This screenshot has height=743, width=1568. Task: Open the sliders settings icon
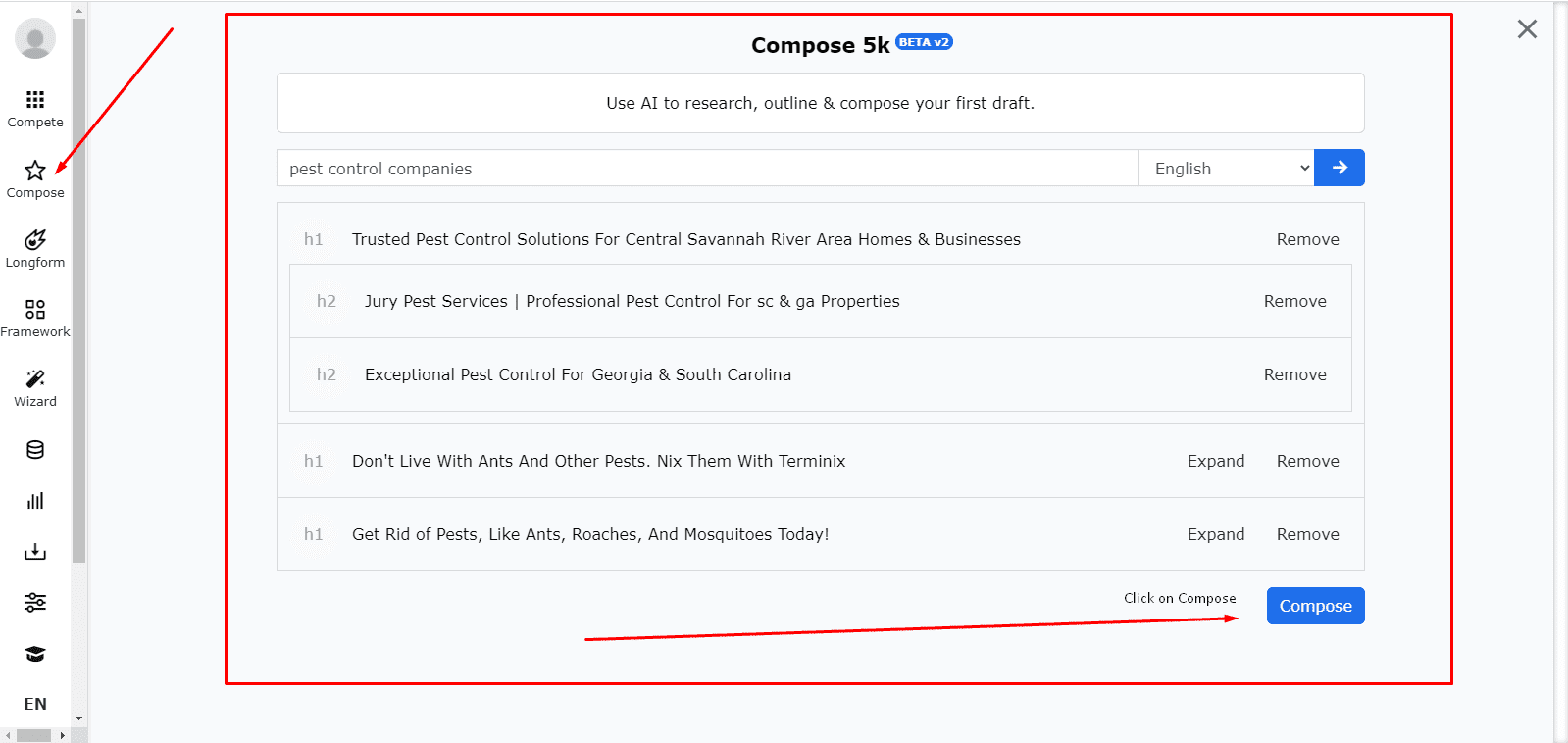[x=35, y=603]
